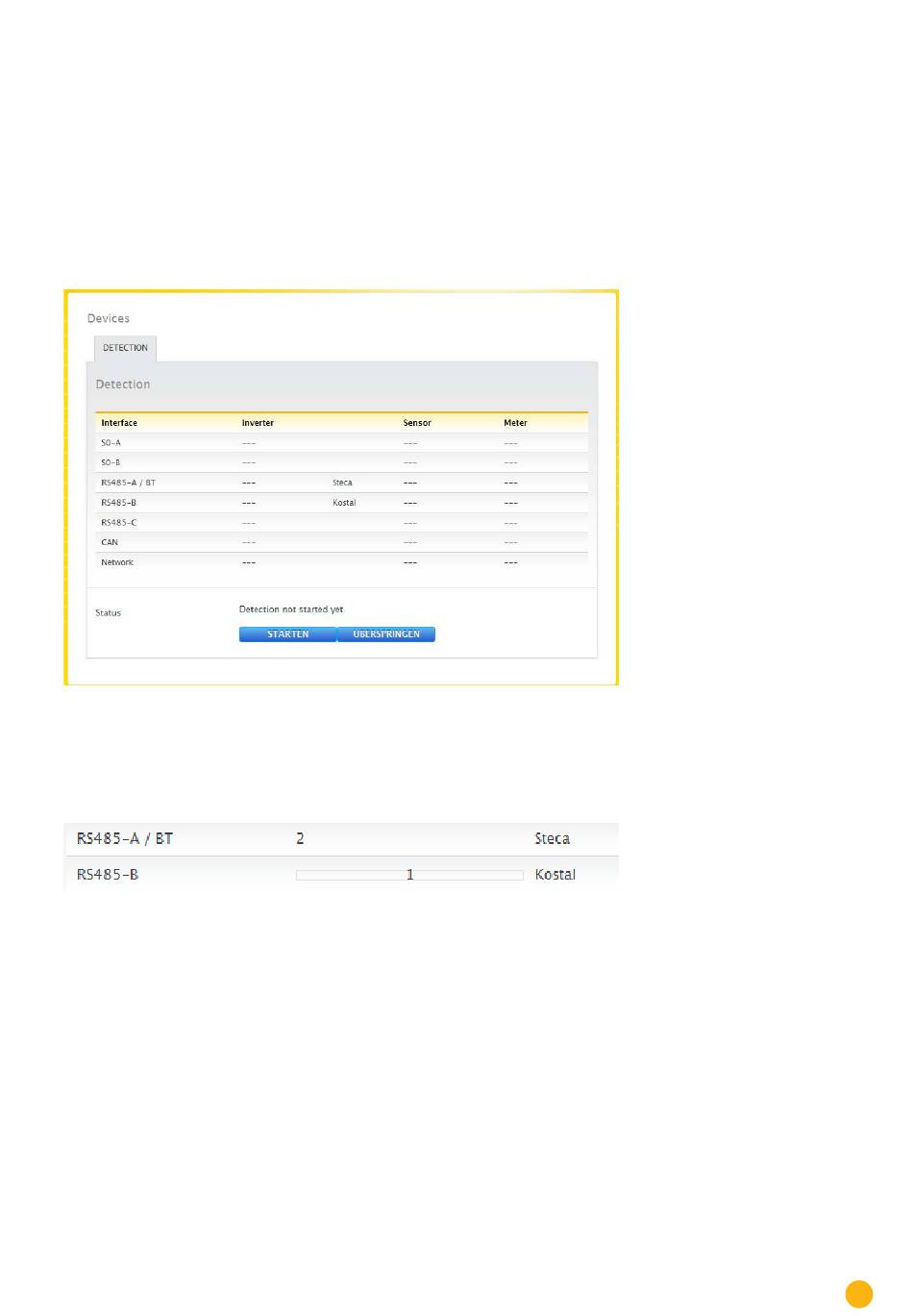Click the Sensor column header
The height and width of the screenshot is (1316, 913).
click(x=417, y=423)
